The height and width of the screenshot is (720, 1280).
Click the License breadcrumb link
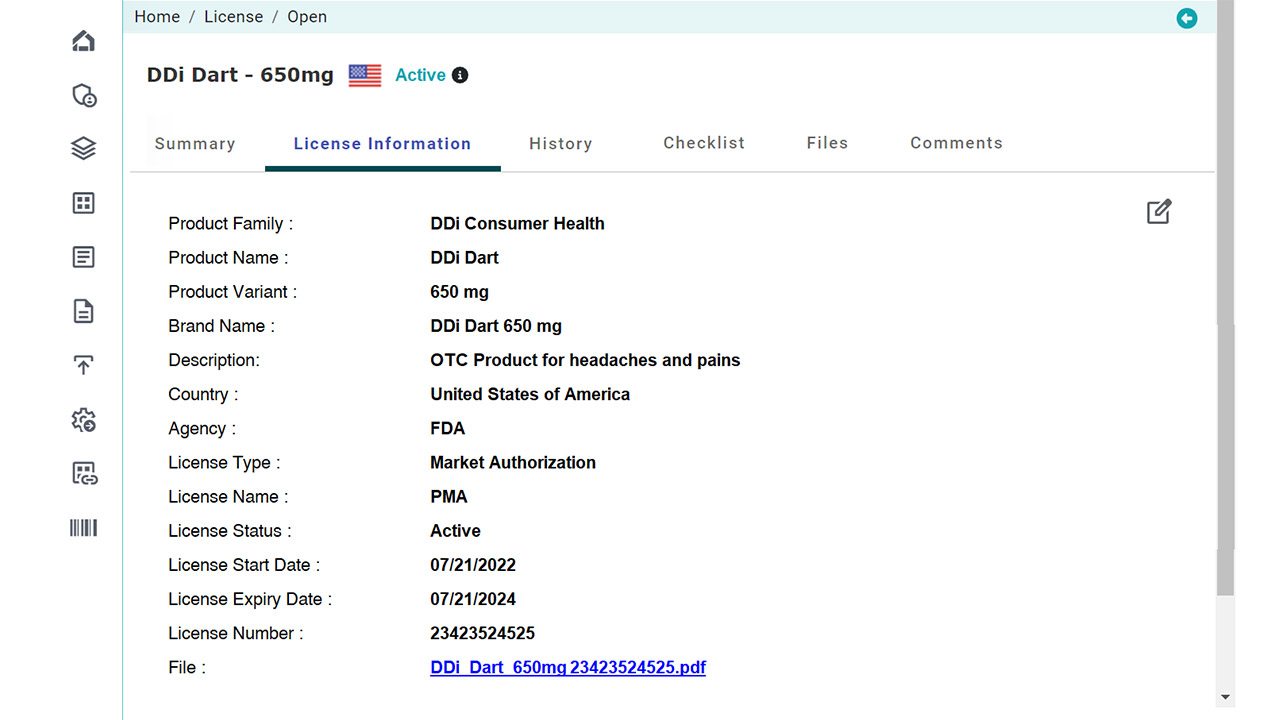coord(233,17)
